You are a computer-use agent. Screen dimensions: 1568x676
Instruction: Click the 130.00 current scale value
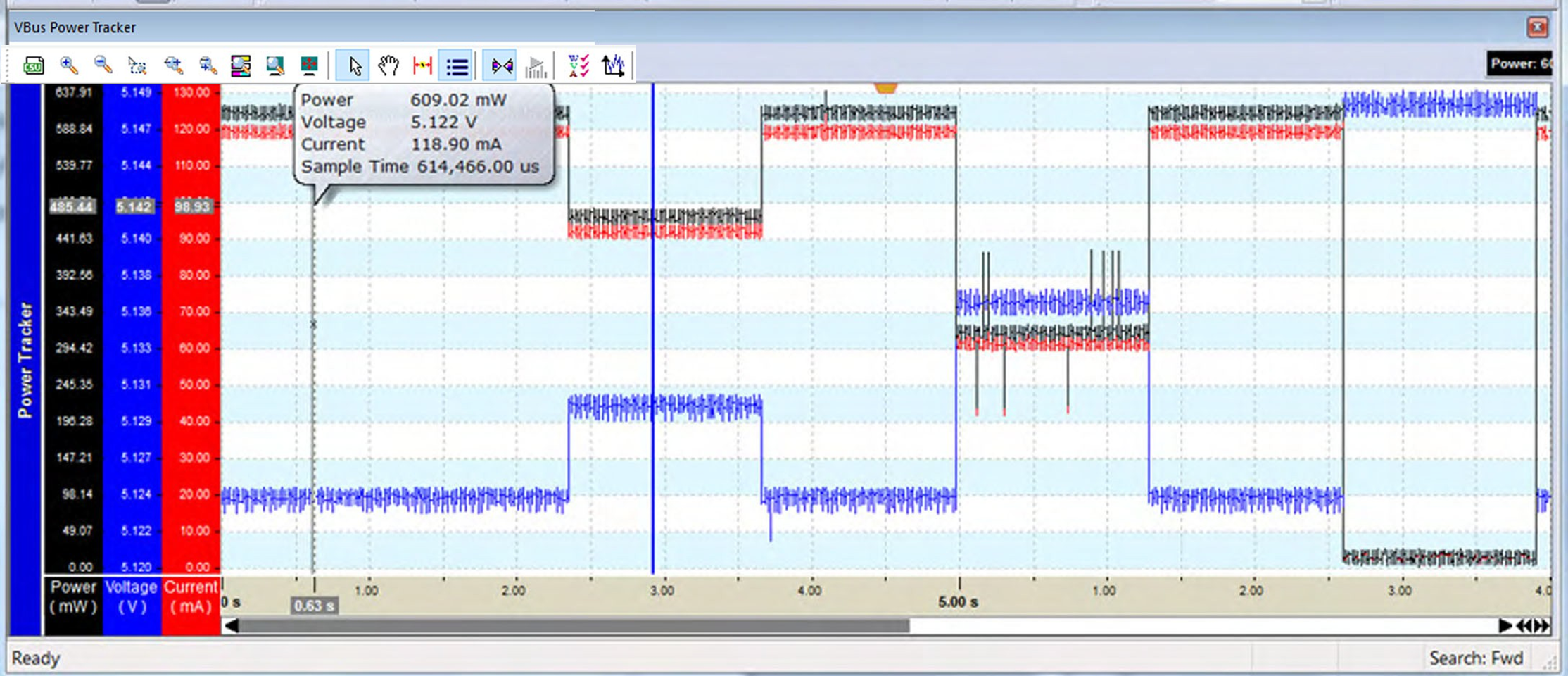click(191, 92)
